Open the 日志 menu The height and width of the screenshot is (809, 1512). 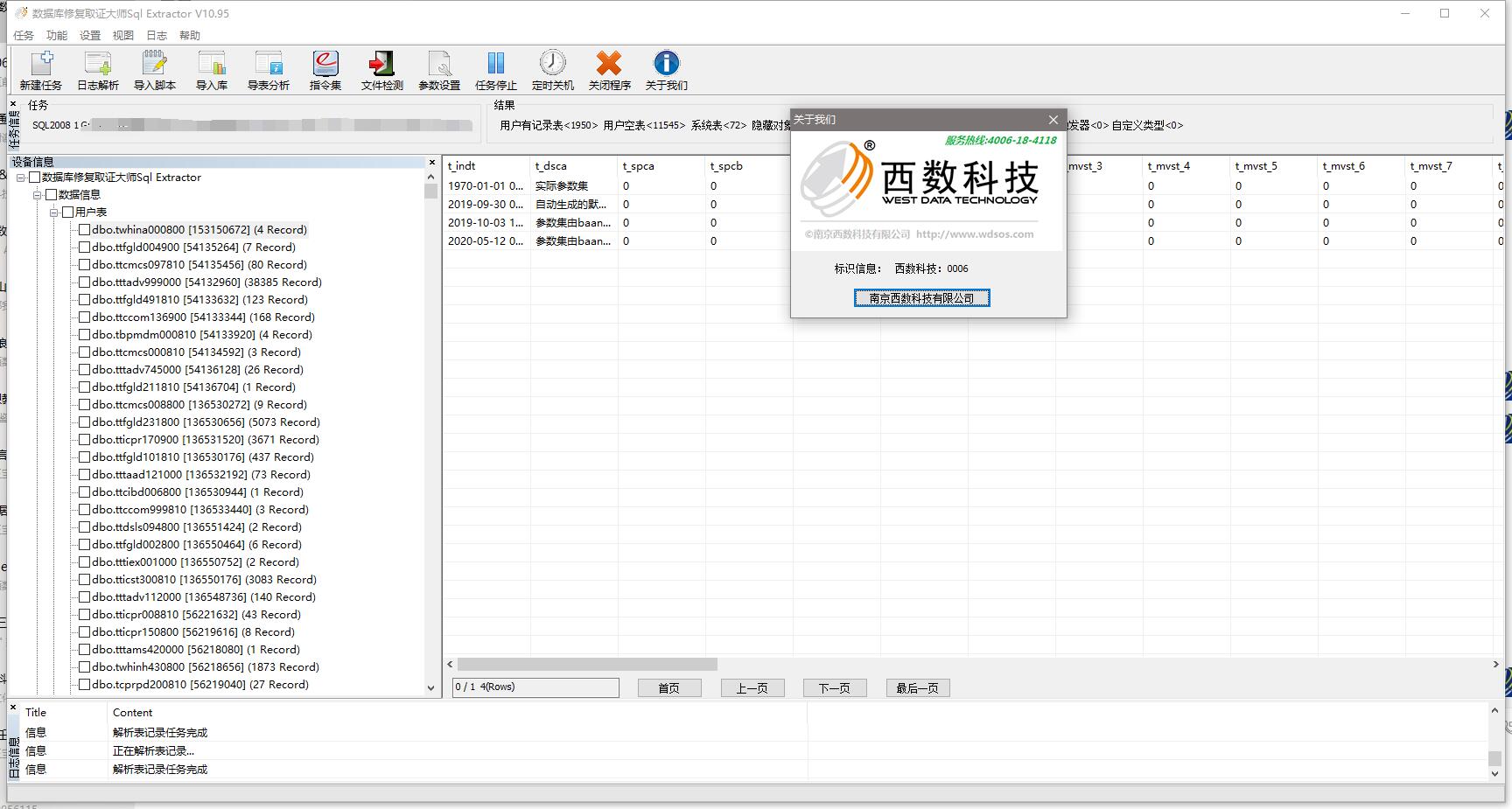157,36
